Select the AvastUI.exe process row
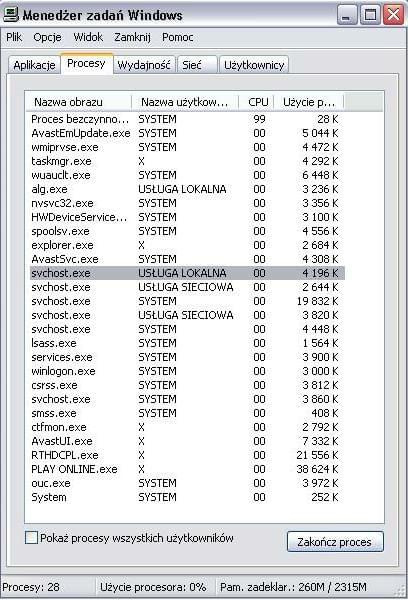The height and width of the screenshot is (600, 408). click(x=187, y=441)
